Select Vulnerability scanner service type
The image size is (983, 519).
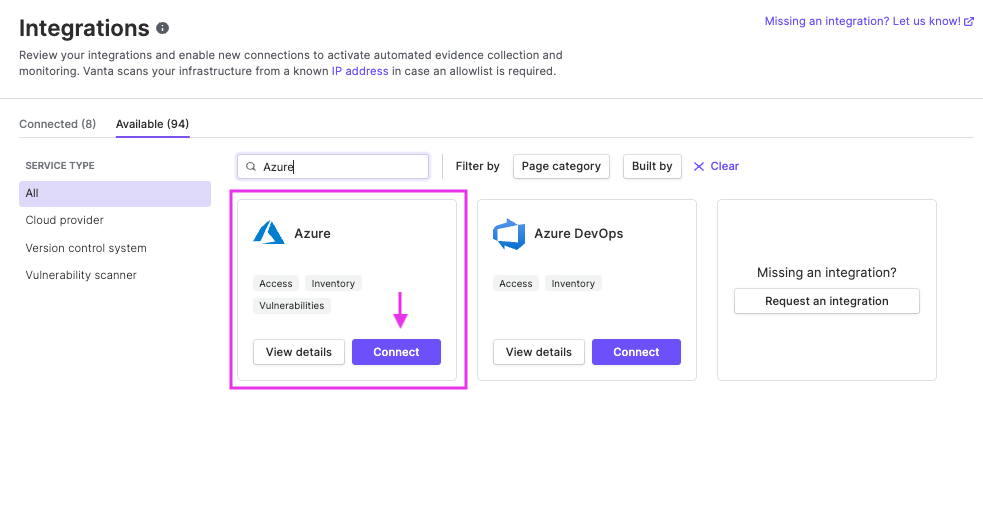tap(81, 275)
